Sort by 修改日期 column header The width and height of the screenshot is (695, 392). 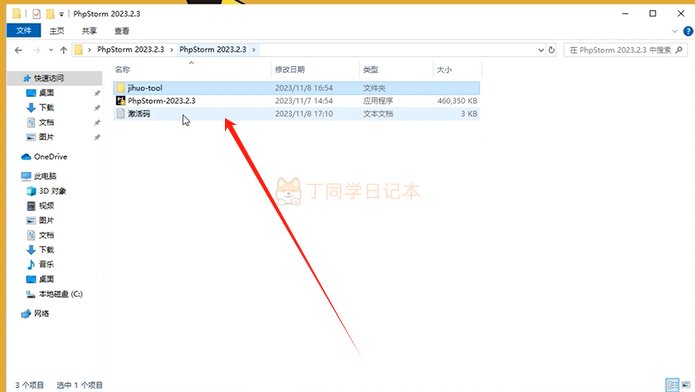point(290,70)
